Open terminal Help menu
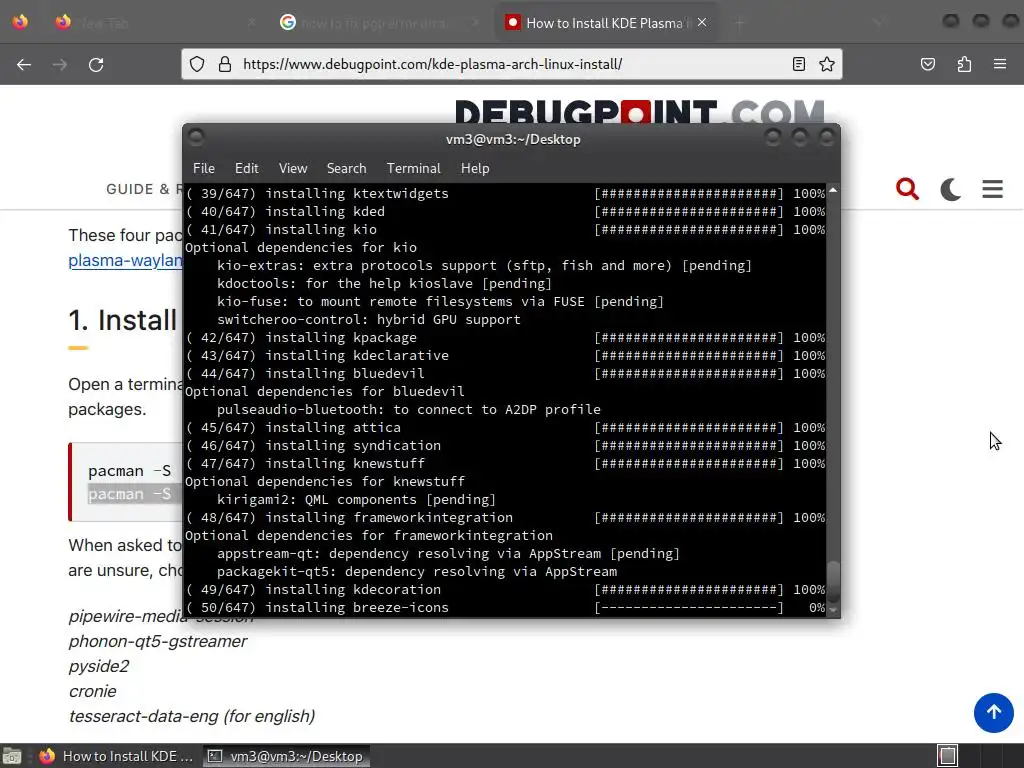This screenshot has width=1024, height=768. (x=475, y=168)
